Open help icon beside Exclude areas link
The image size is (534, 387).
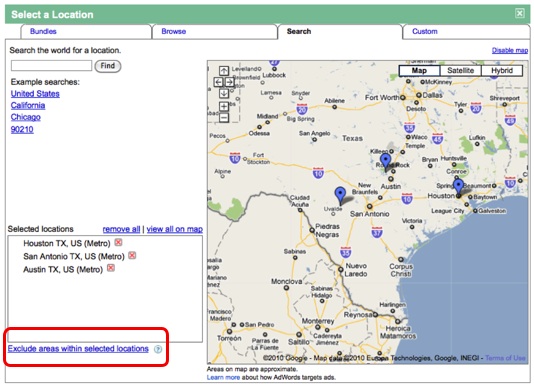(158, 349)
